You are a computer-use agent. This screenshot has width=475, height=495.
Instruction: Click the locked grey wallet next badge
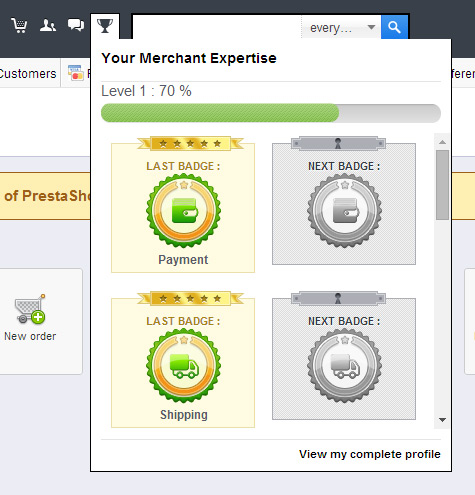tap(344, 210)
